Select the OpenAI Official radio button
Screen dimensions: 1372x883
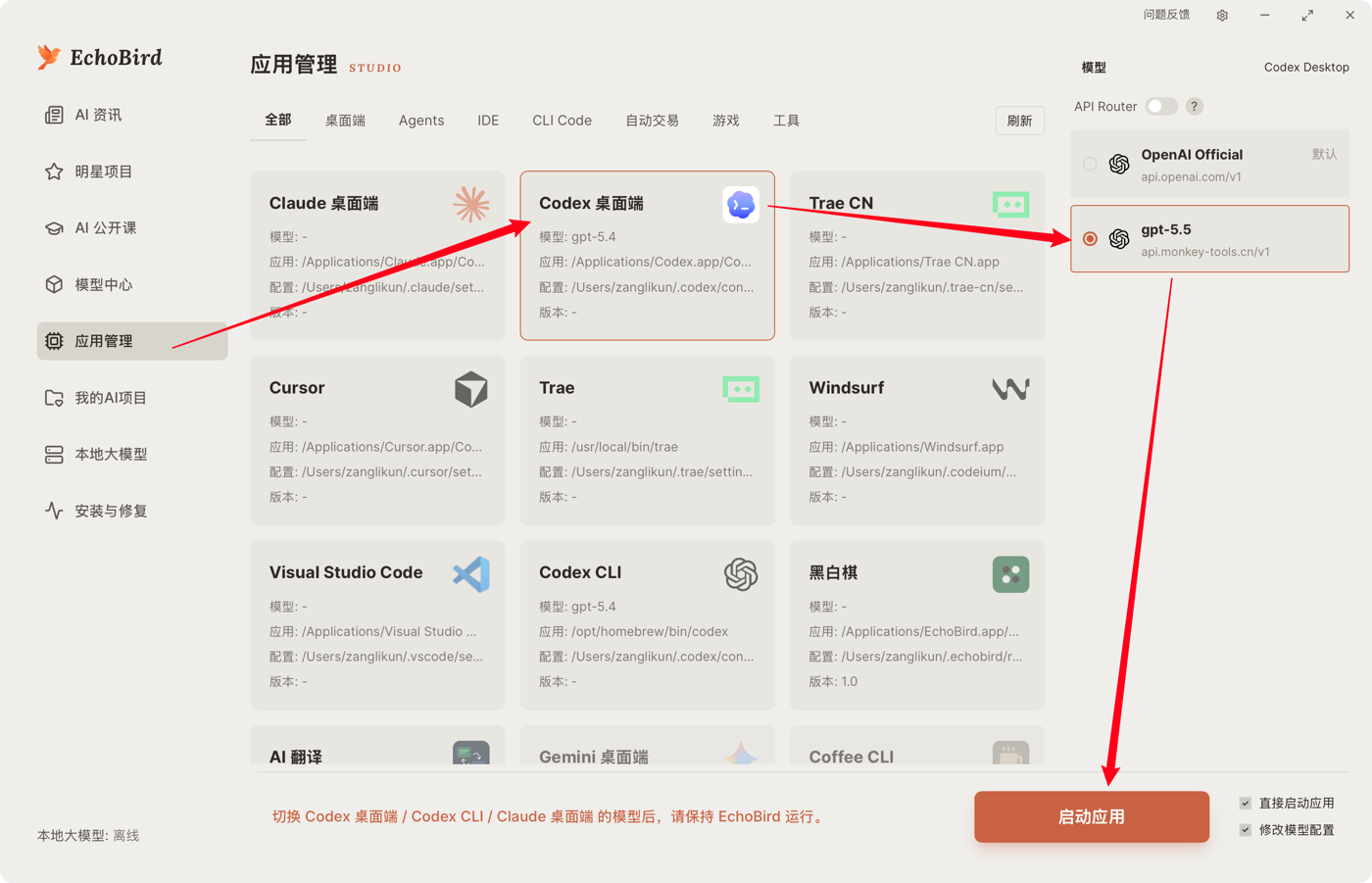click(x=1090, y=164)
